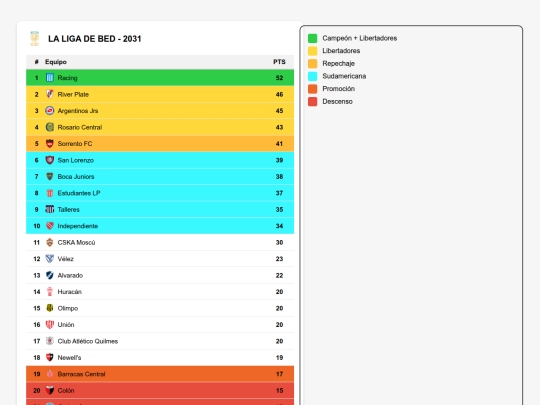Viewport: 540px width, 405px height.
Task: Click the San Lorenzo team crest
Action: click(50, 160)
